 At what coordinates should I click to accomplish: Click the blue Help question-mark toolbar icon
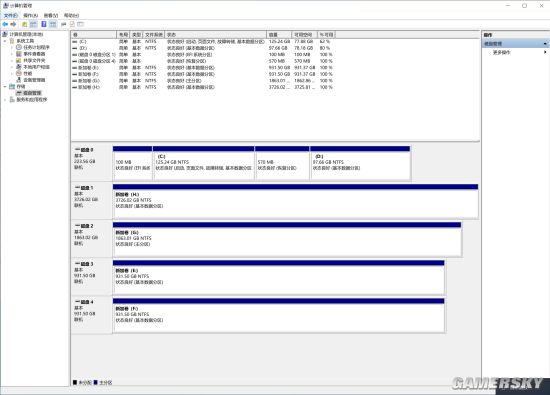44,24
